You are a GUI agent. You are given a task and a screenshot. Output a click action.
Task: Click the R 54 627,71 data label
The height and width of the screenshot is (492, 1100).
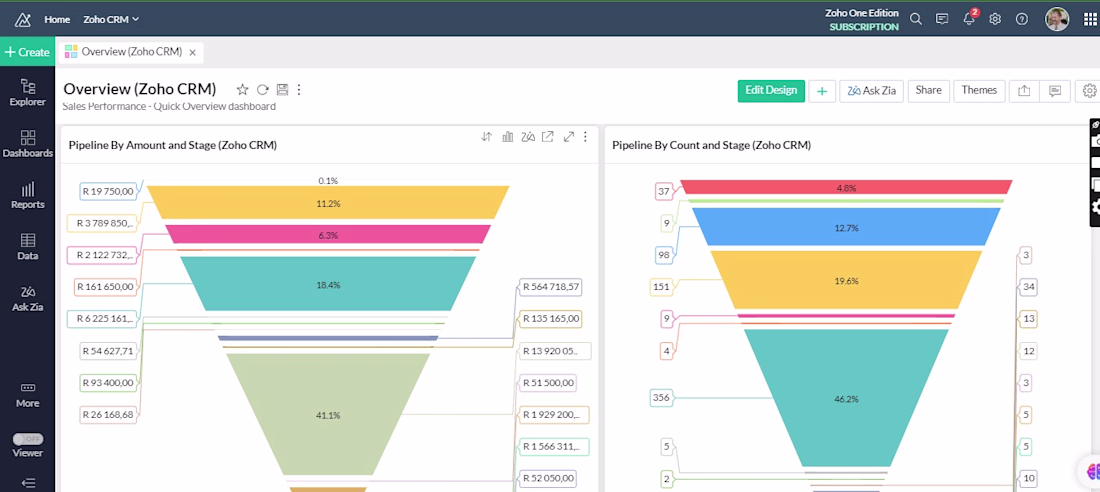pyautogui.click(x=107, y=350)
